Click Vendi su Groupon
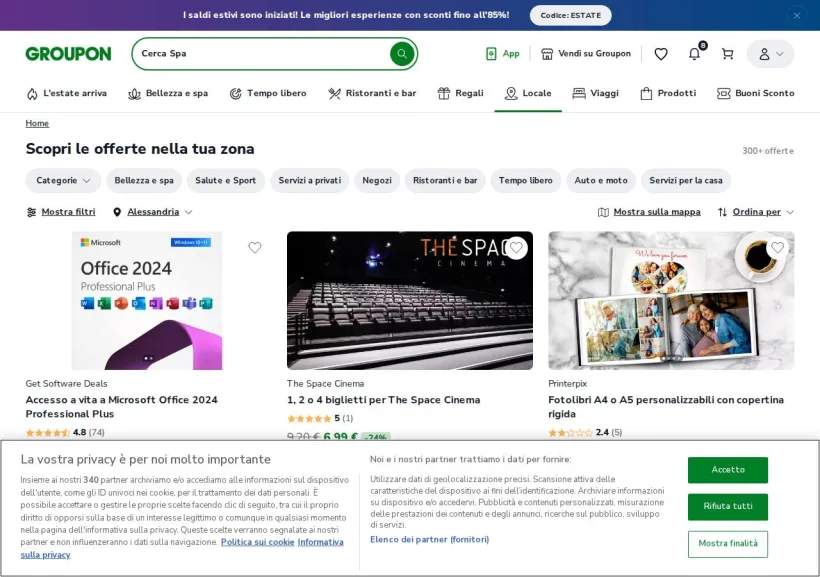The width and height of the screenshot is (820, 577). click(x=586, y=53)
